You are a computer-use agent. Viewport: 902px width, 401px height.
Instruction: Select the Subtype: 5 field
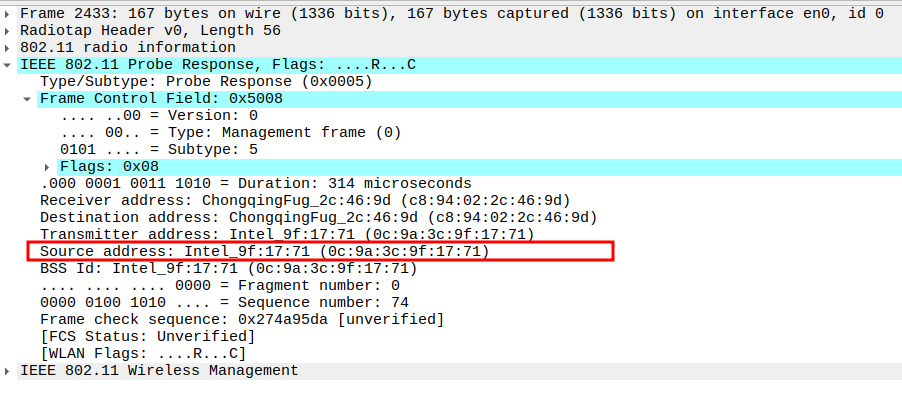pos(159,149)
